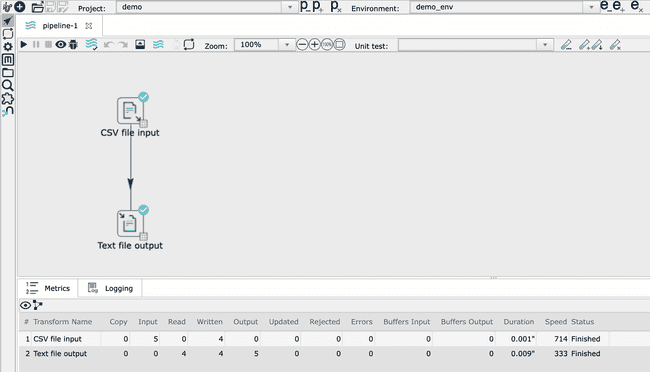The height and width of the screenshot is (372, 650).
Task: Zoom in with the plus circle
Action: click(315, 44)
